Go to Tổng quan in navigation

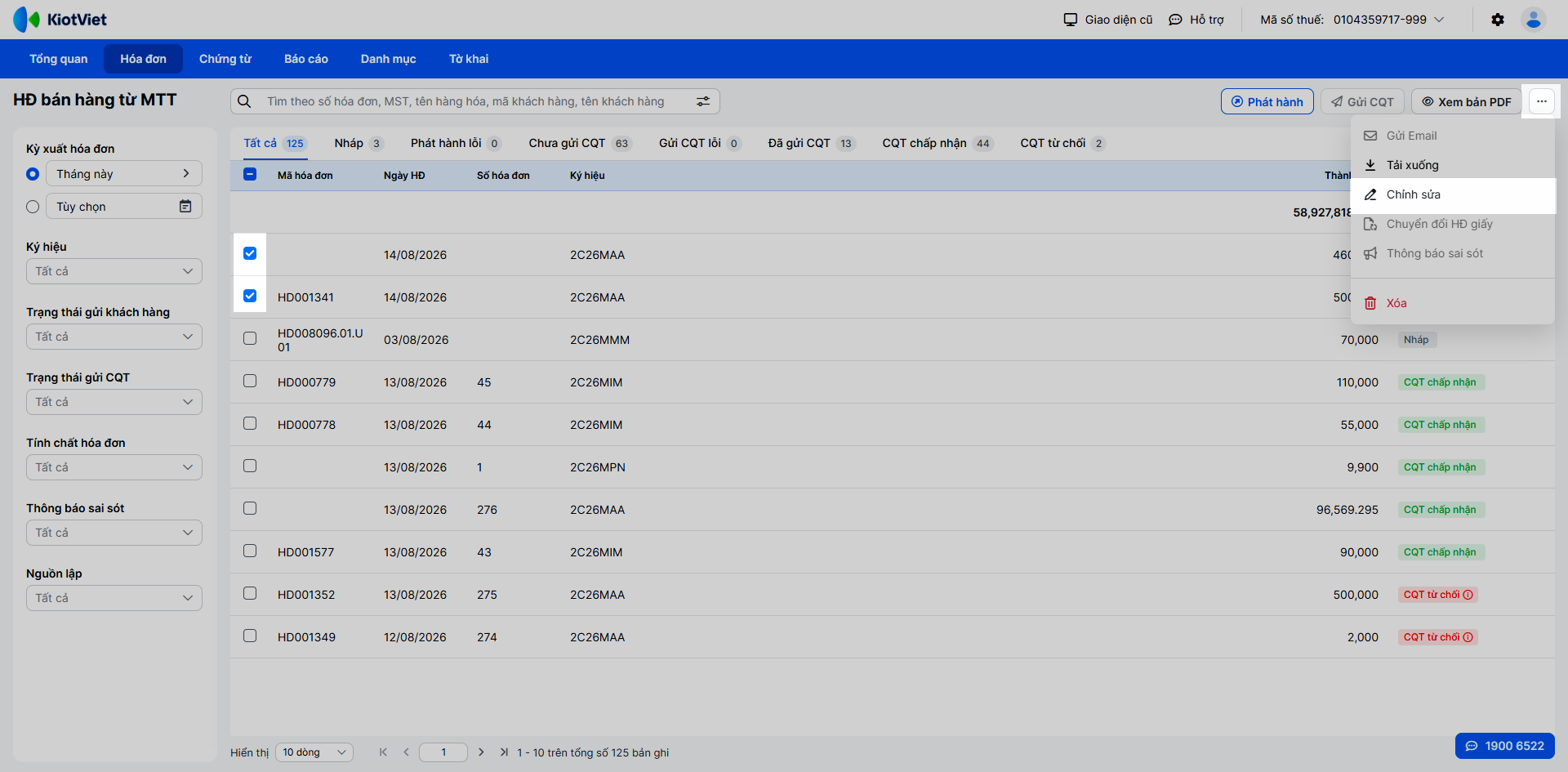[x=59, y=59]
